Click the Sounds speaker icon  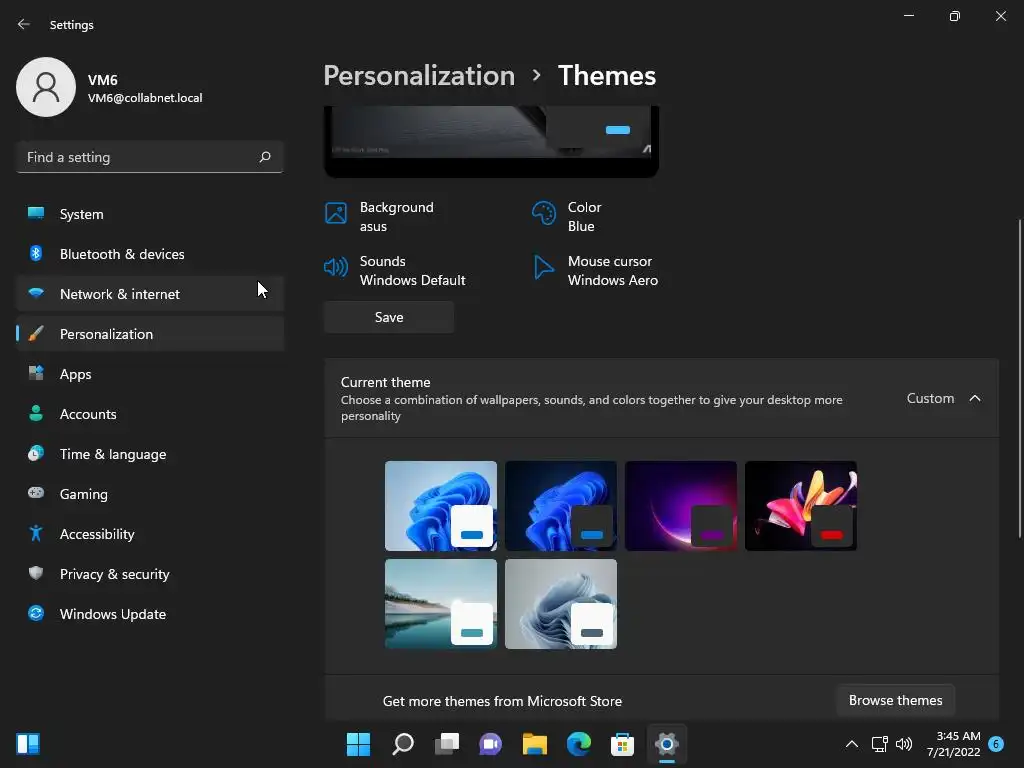[x=336, y=266]
